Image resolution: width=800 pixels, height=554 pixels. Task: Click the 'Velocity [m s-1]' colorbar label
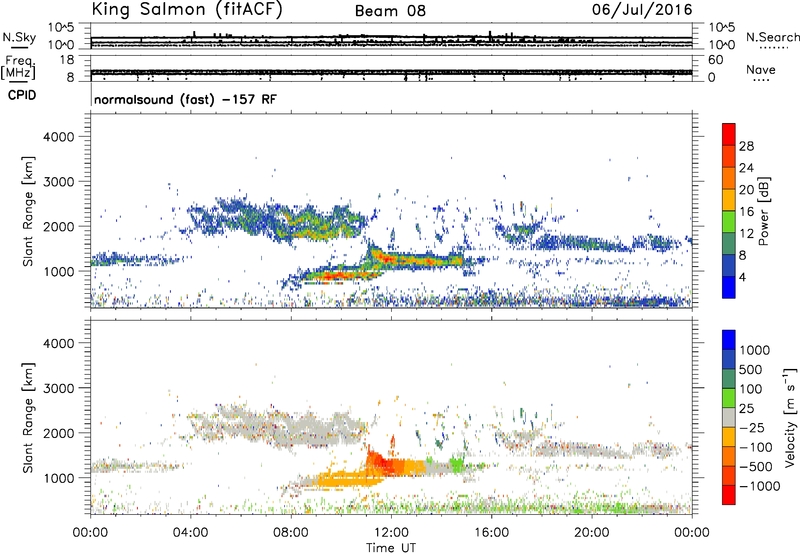pyautogui.click(x=790, y=417)
